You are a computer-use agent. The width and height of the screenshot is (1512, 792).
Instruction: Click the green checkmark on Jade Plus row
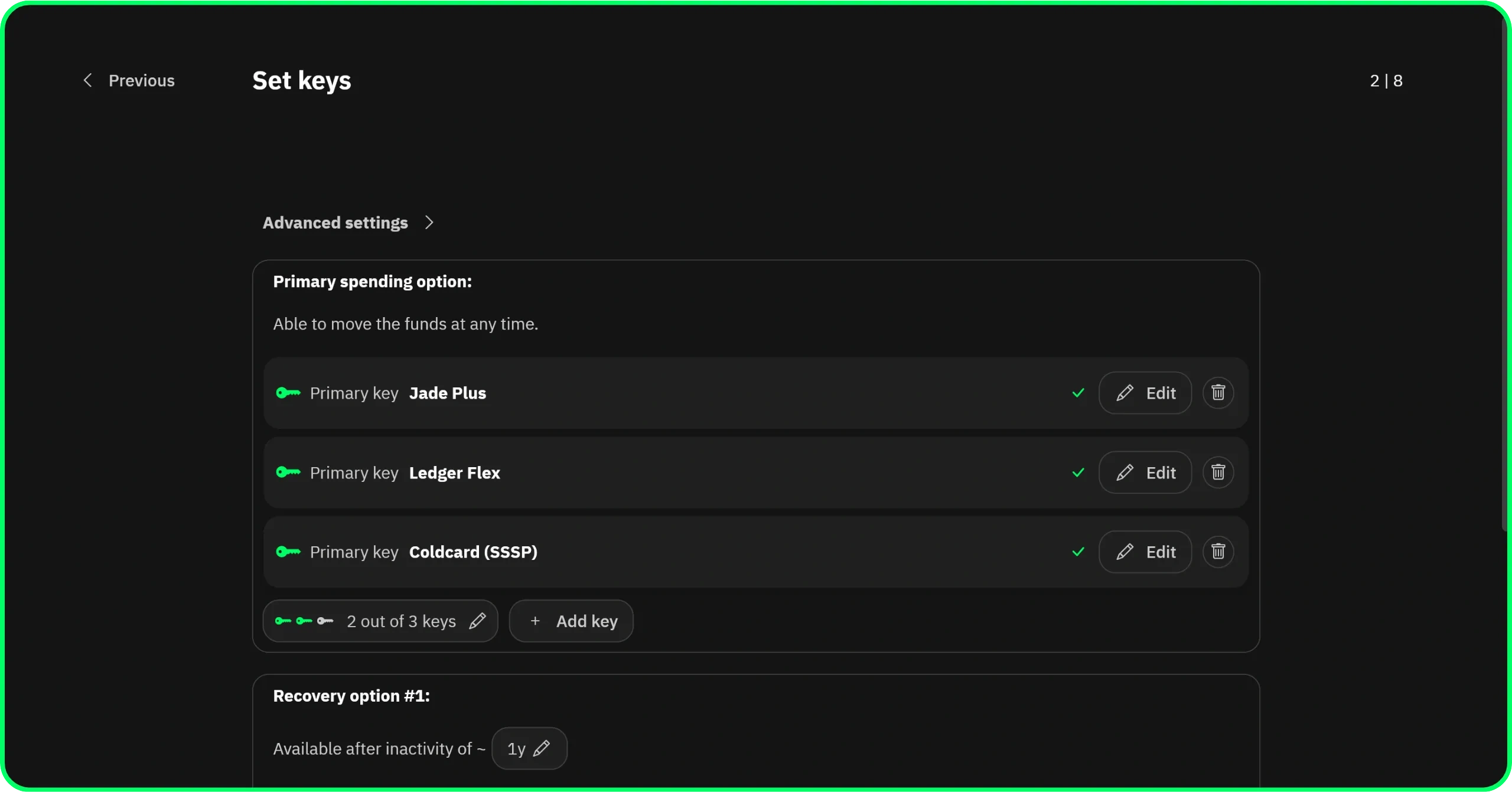(x=1078, y=393)
